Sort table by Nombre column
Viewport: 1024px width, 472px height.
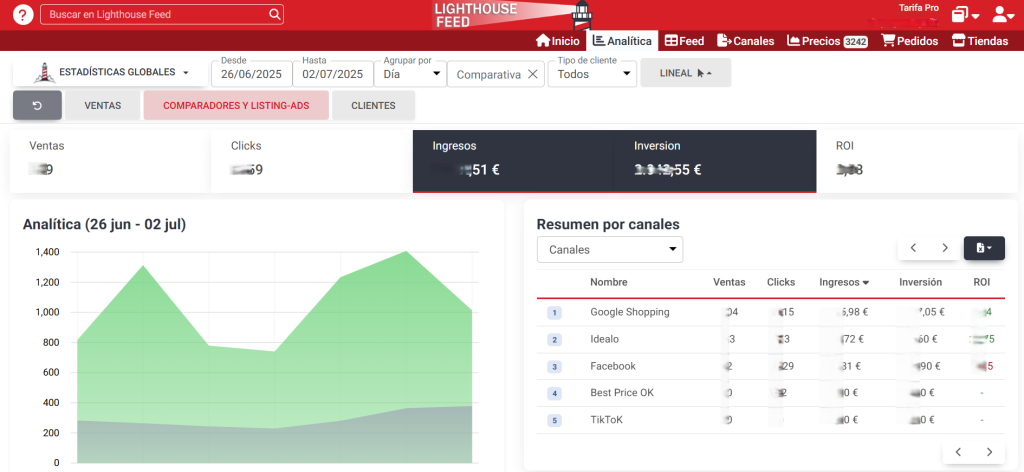click(x=609, y=282)
